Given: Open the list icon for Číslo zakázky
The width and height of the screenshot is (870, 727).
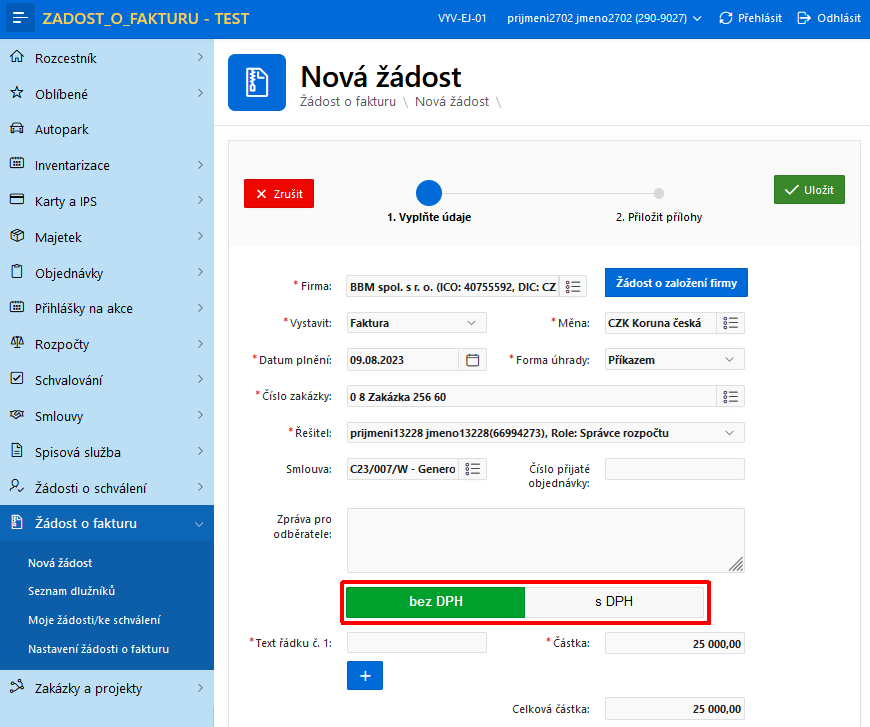Looking at the screenshot, I should [730, 396].
